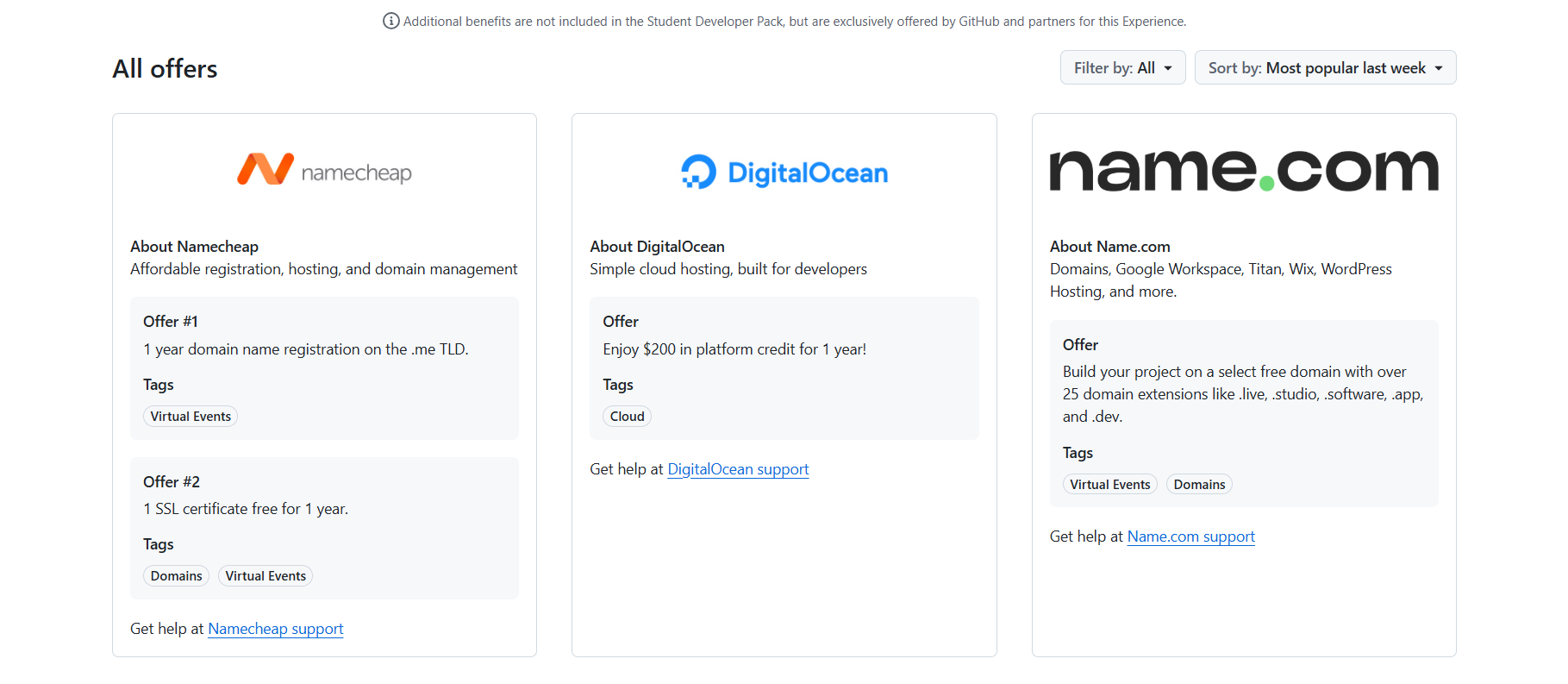
Task: Click the 'Domains, Google Workspace, Titan, Wix' description
Action: click(1221, 280)
